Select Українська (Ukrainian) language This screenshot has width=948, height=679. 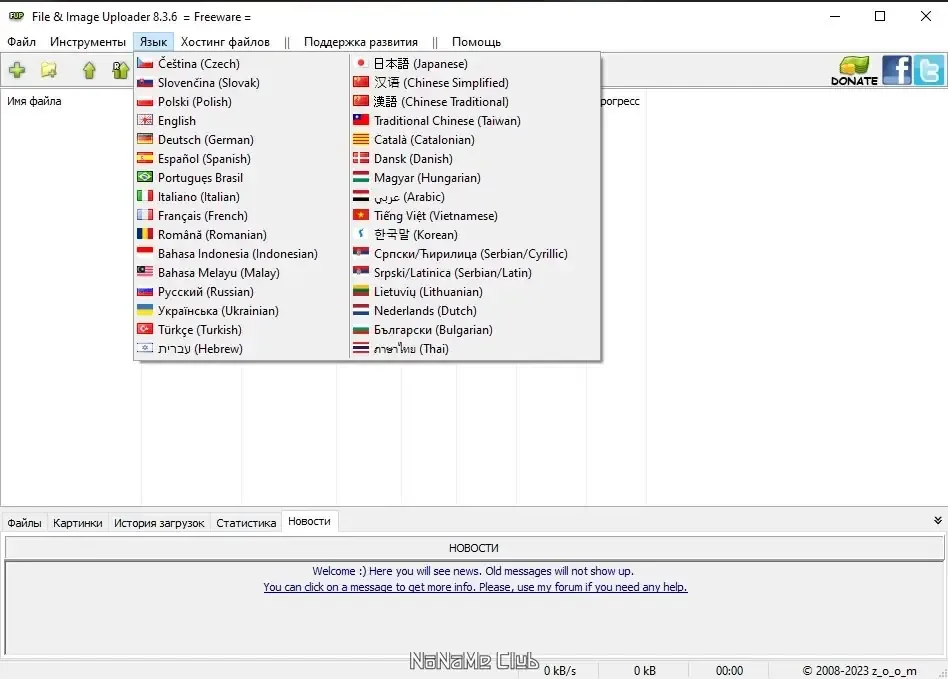tap(241, 311)
